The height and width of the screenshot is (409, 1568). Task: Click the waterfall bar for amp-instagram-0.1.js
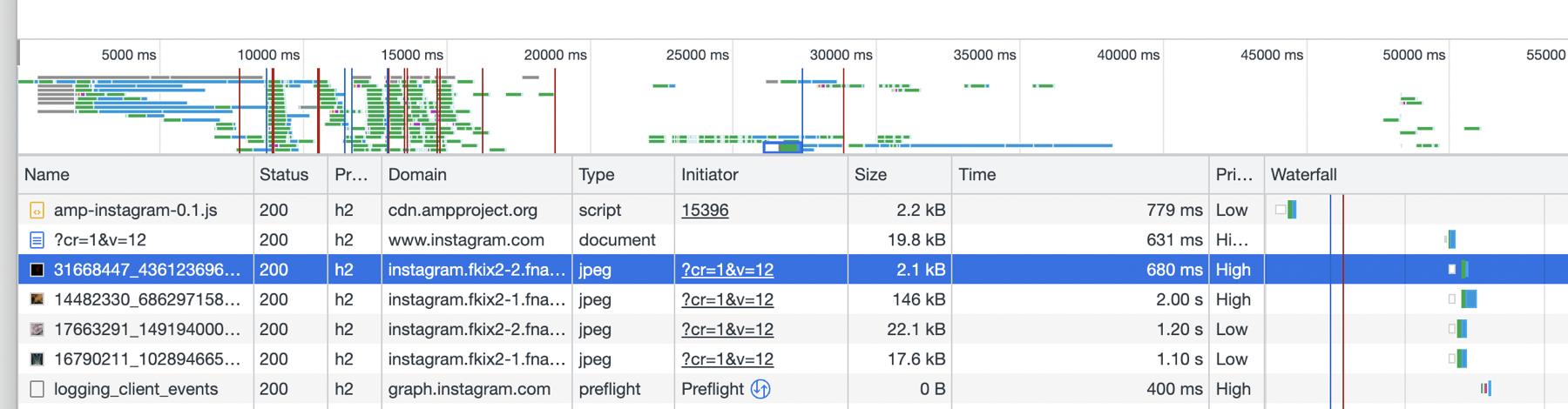tap(1291, 210)
